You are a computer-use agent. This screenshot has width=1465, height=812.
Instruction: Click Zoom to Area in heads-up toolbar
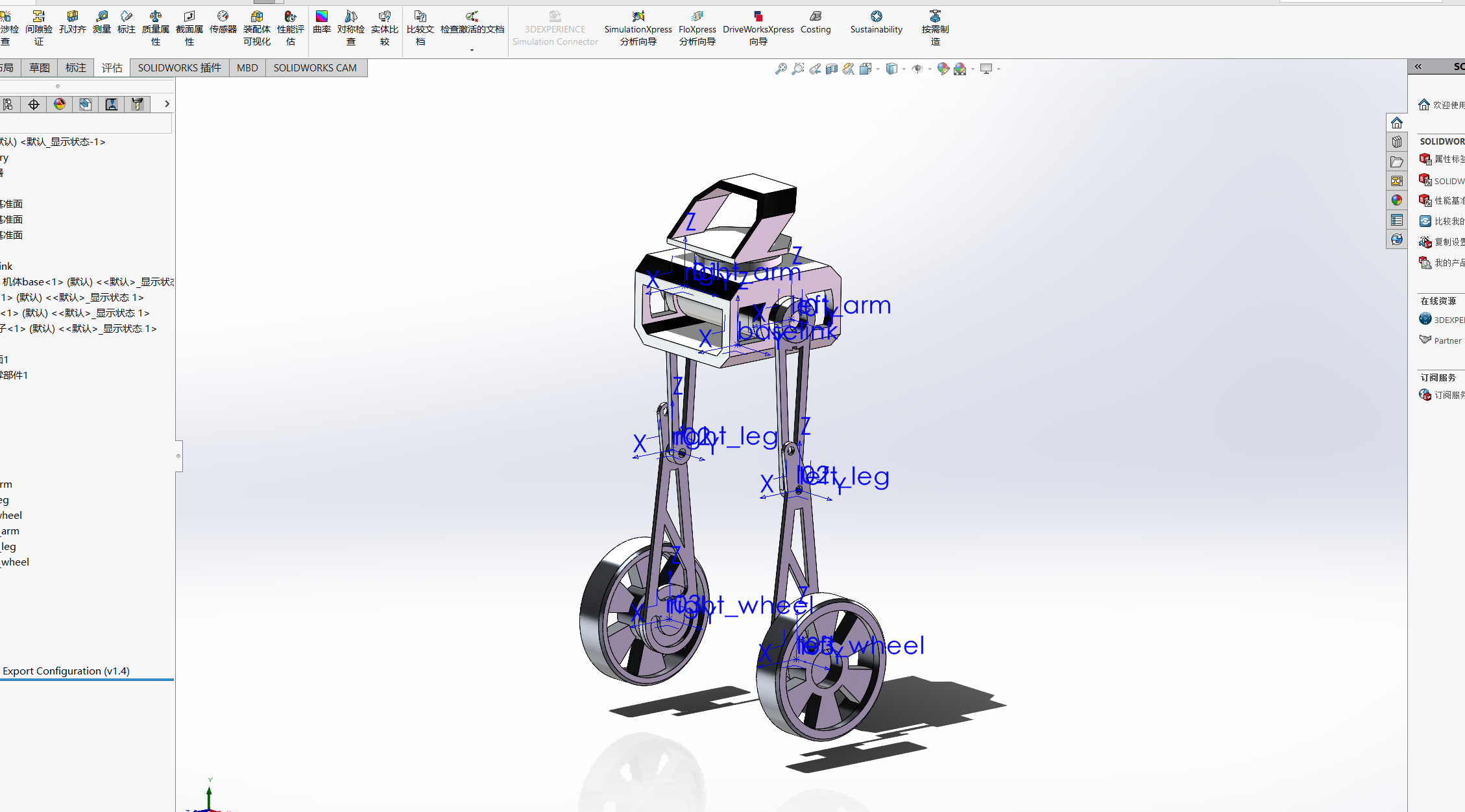pos(798,68)
